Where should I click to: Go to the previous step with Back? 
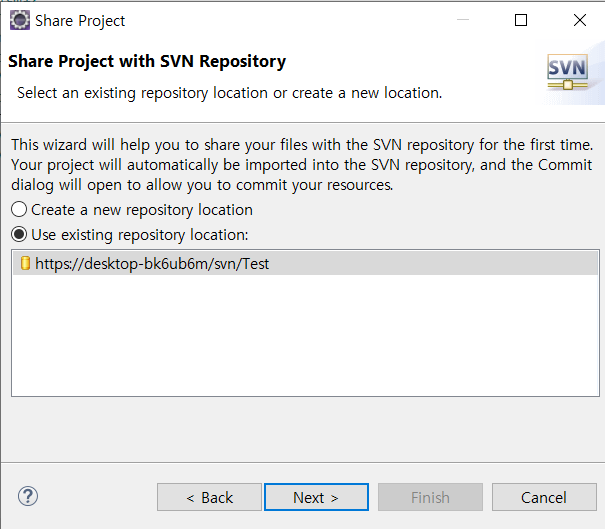(x=209, y=497)
